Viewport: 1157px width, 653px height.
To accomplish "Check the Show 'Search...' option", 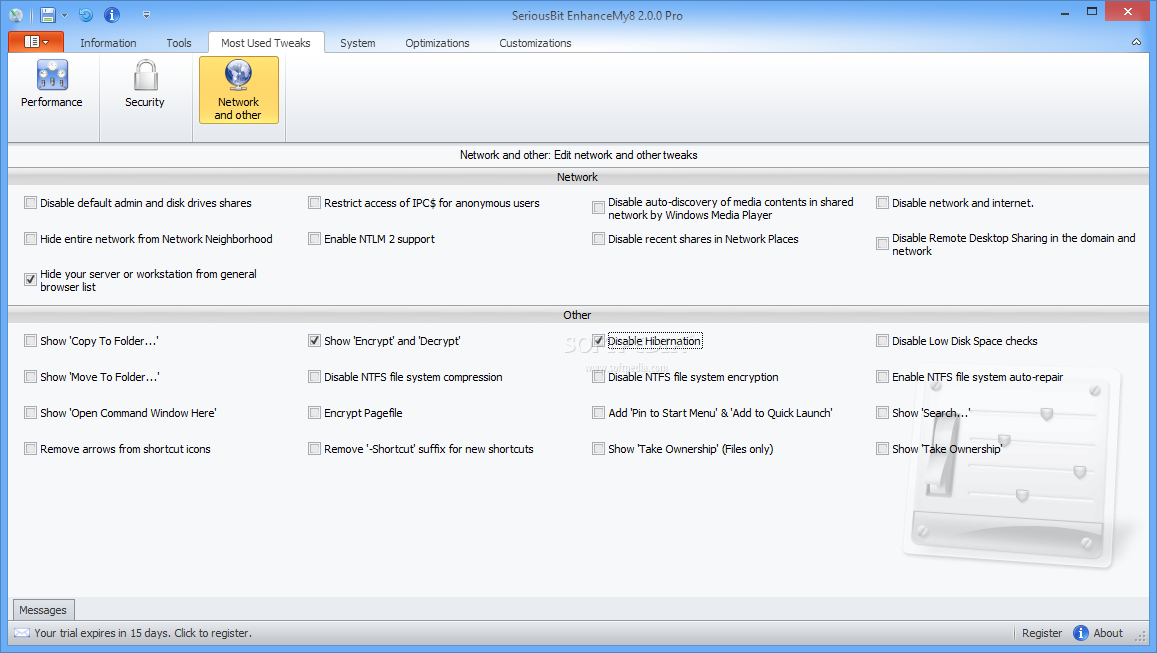I will click(883, 413).
